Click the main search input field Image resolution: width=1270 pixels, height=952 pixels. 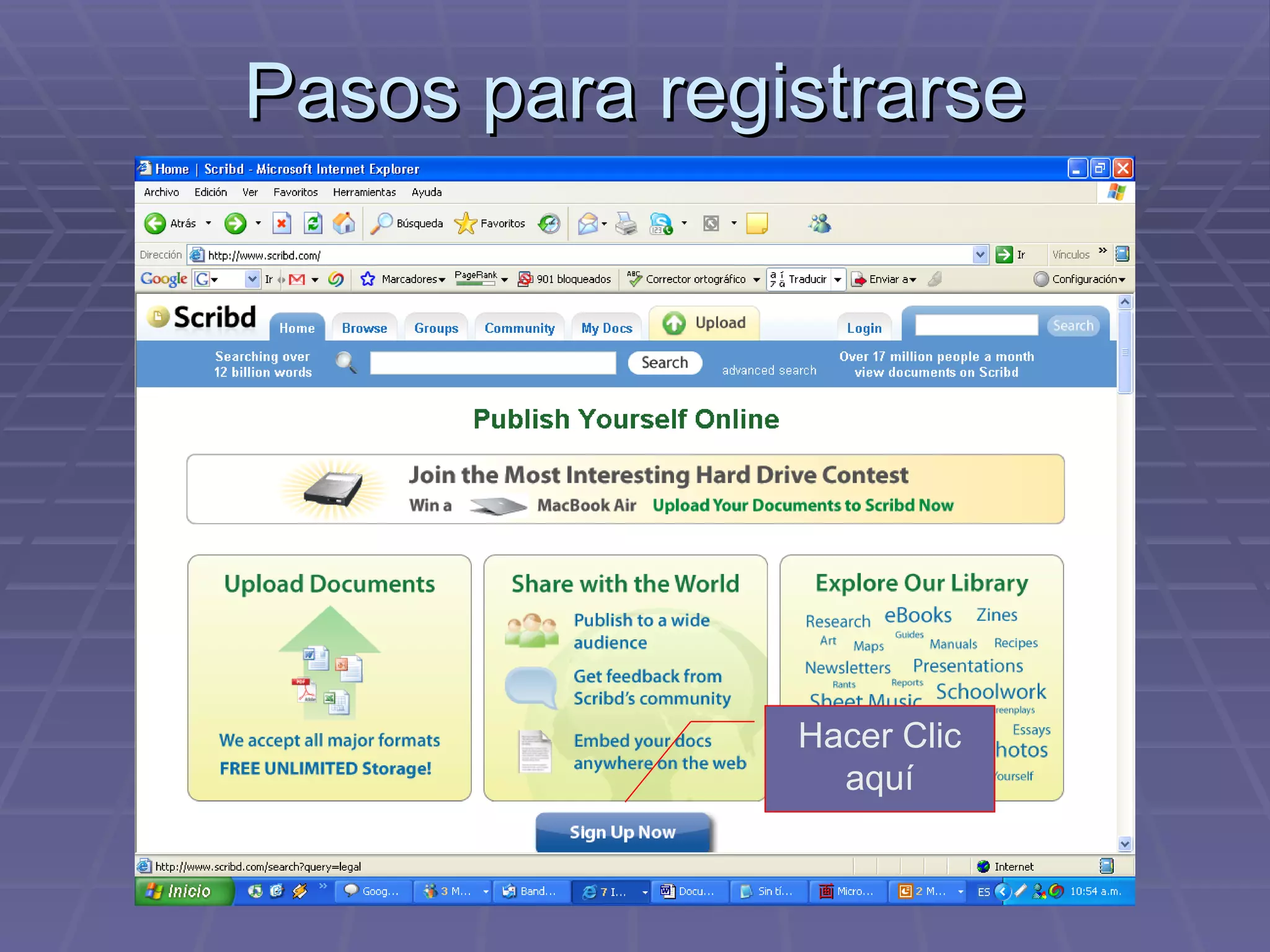point(493,363)
